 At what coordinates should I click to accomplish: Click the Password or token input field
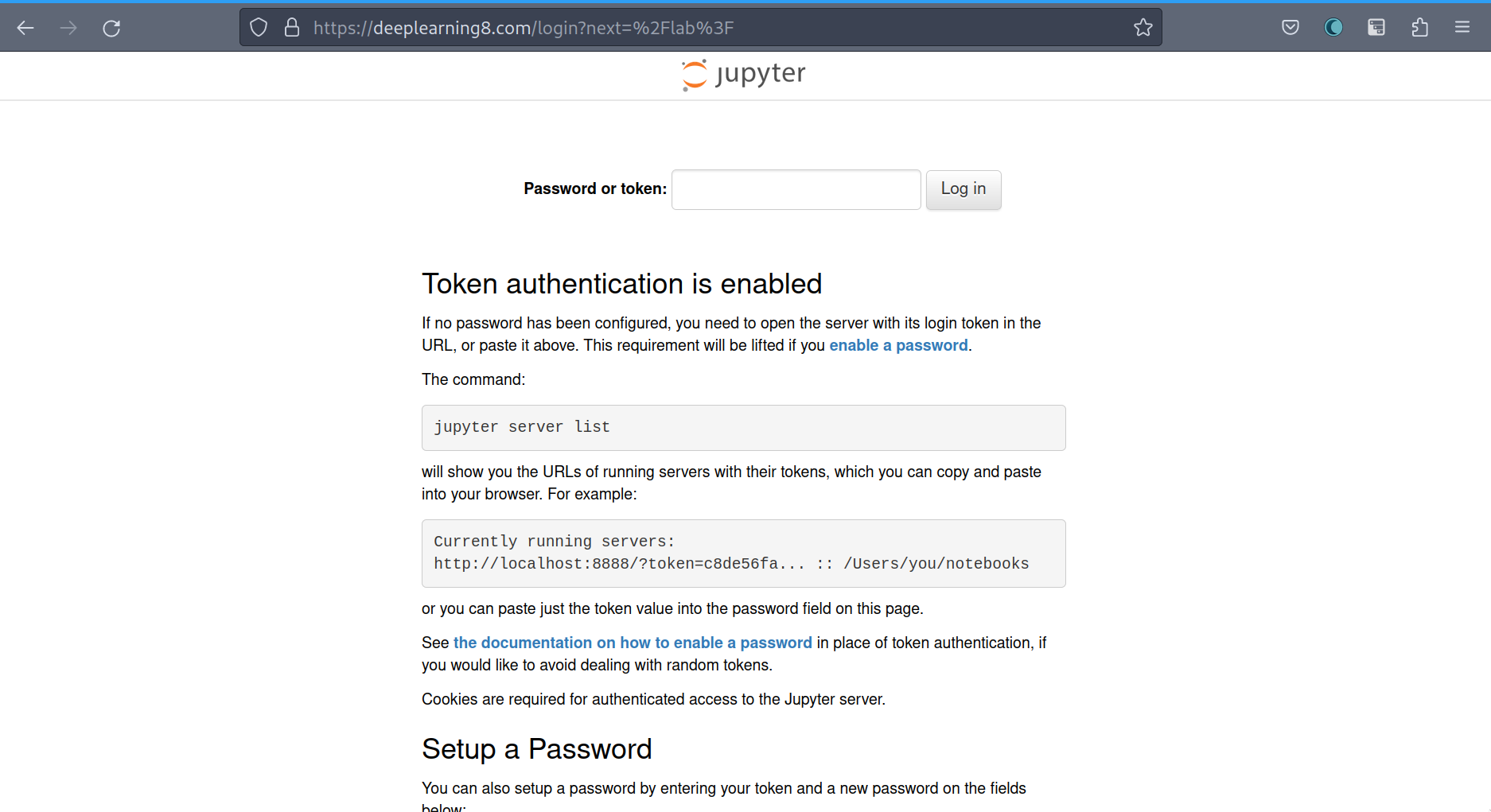(796, 189)
